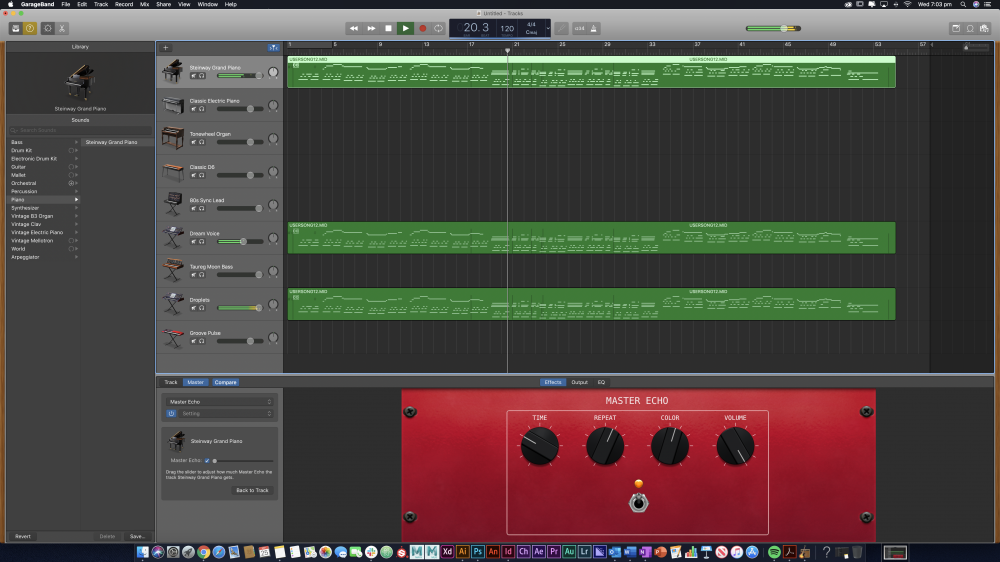Toggle the Metronome button

(x=594, y=28)
